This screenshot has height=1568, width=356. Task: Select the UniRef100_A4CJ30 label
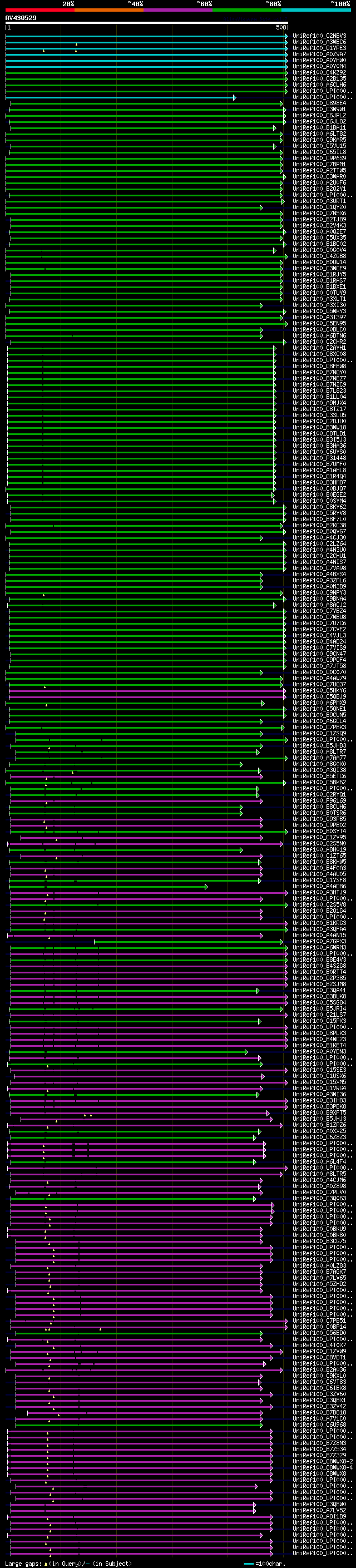[x=319, y=537]
